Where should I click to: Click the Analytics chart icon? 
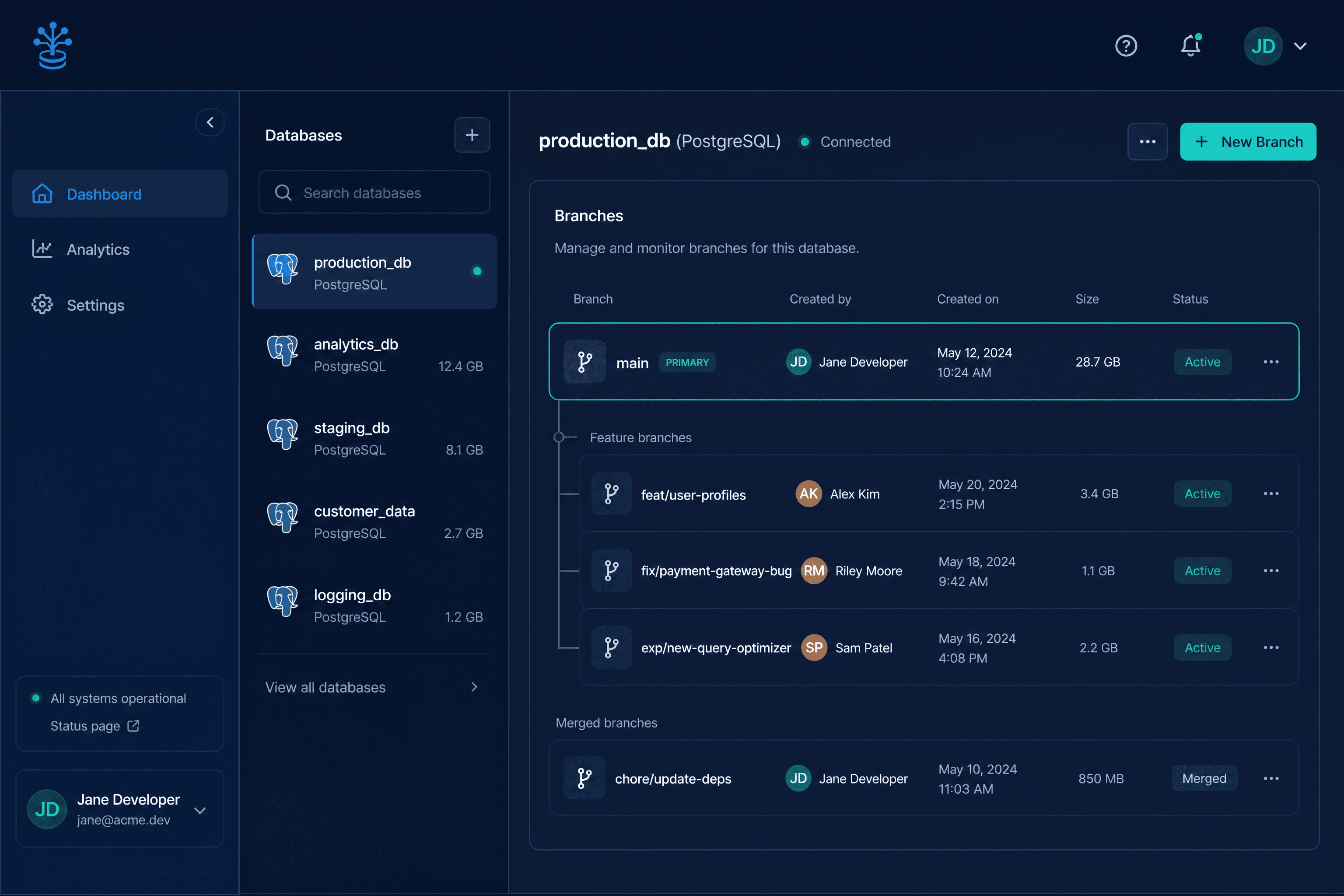click(42, 248)
